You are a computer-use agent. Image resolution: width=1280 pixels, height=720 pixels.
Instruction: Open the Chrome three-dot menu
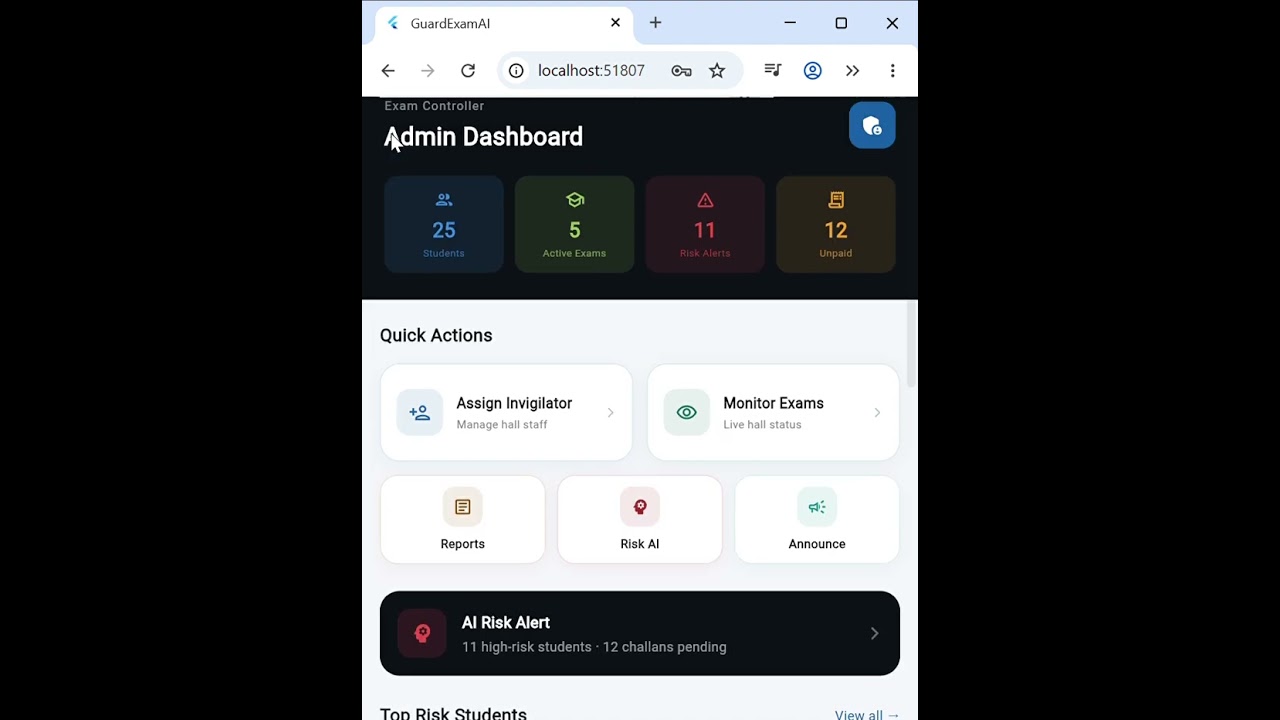[x=892, y=70]
